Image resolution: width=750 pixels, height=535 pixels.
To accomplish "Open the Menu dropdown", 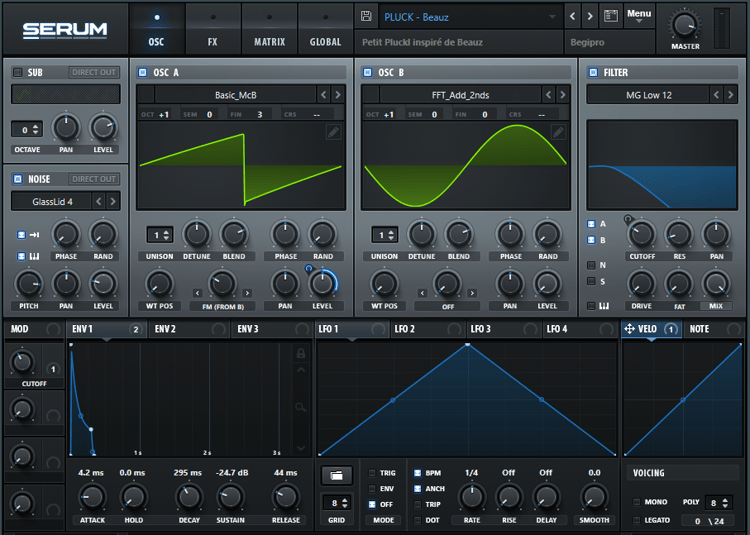I will [639, 16].
